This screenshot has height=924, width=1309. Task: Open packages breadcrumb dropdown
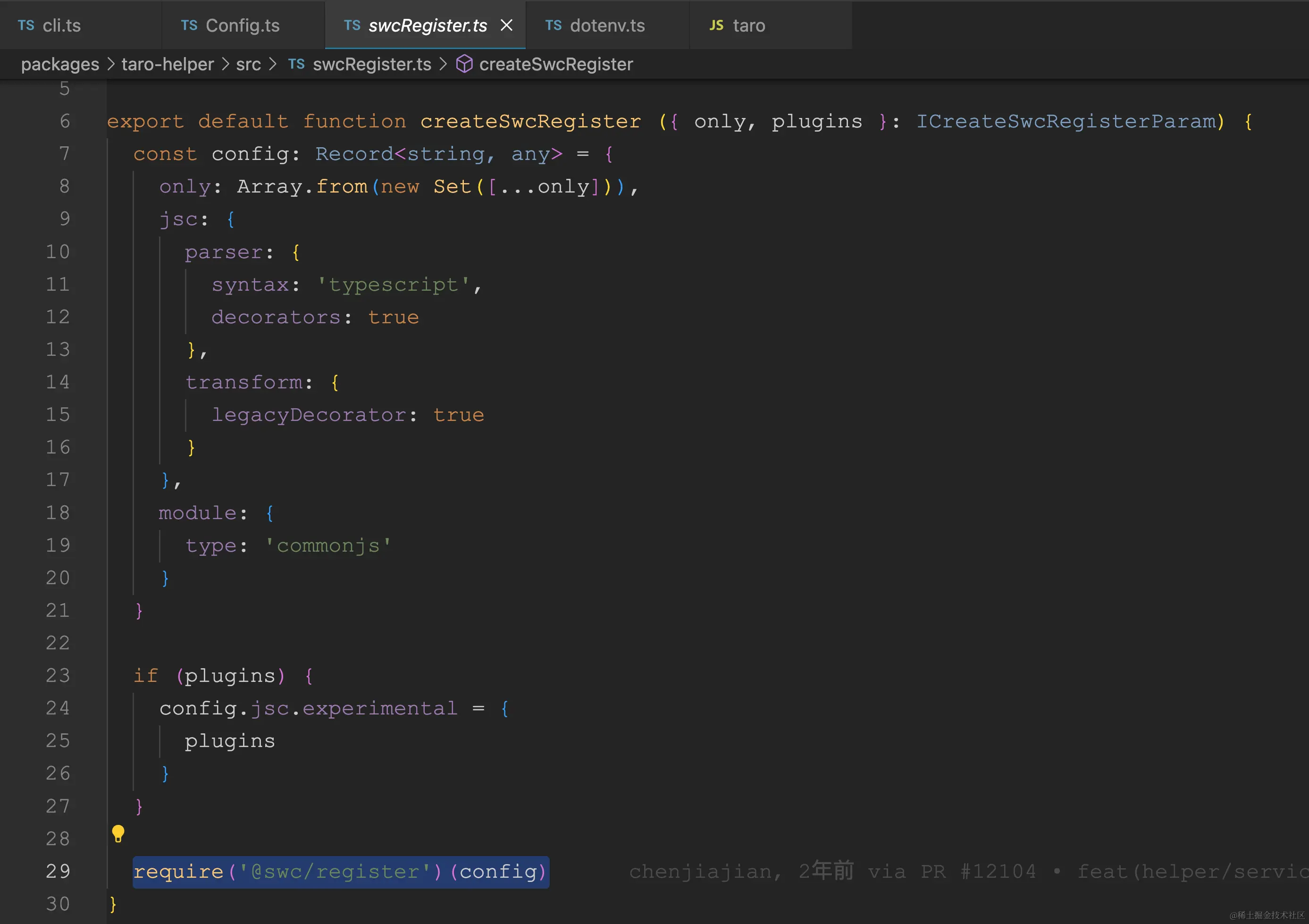[60, 64]
